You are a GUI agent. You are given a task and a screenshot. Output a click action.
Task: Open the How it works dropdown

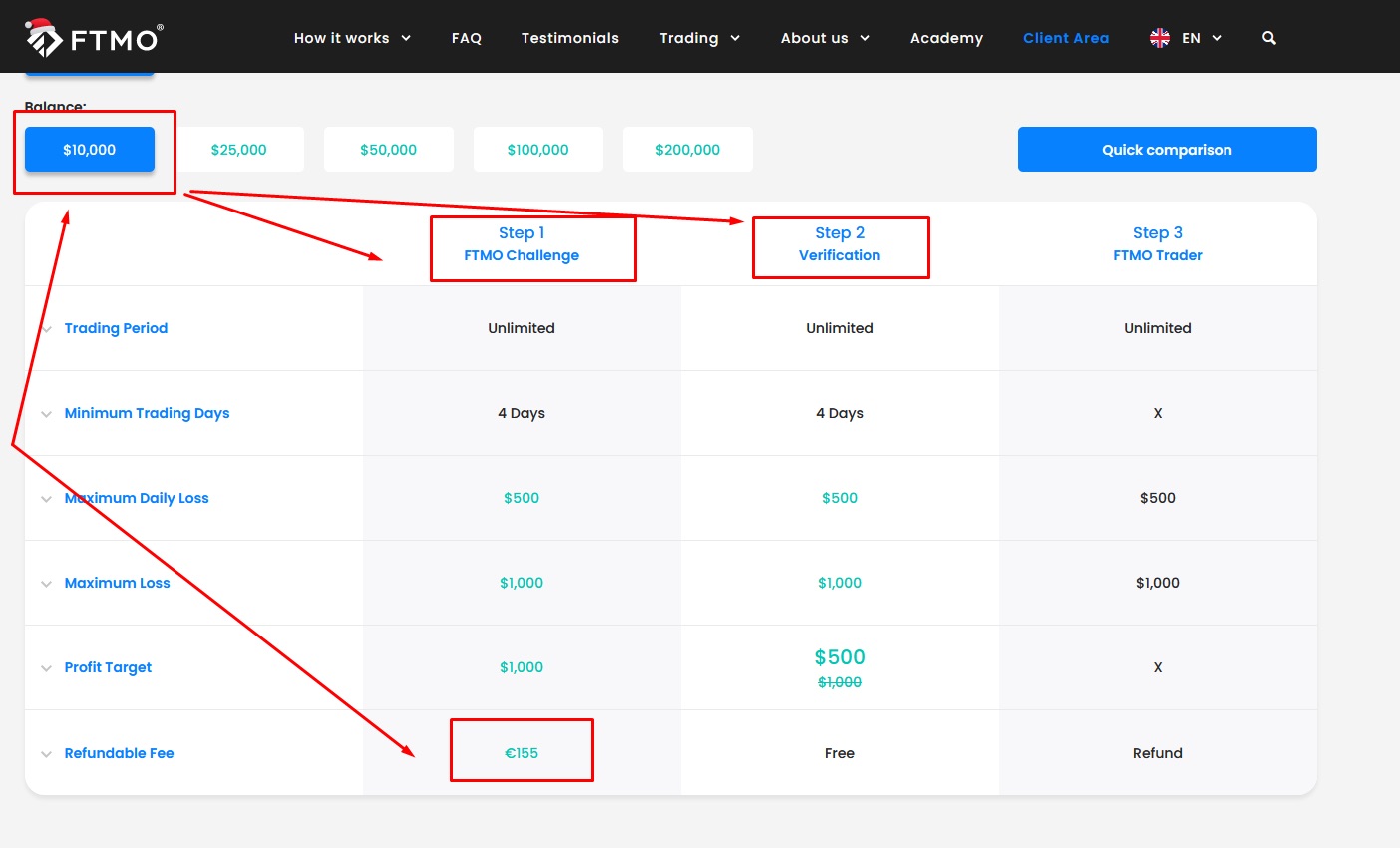click(352, 38)
